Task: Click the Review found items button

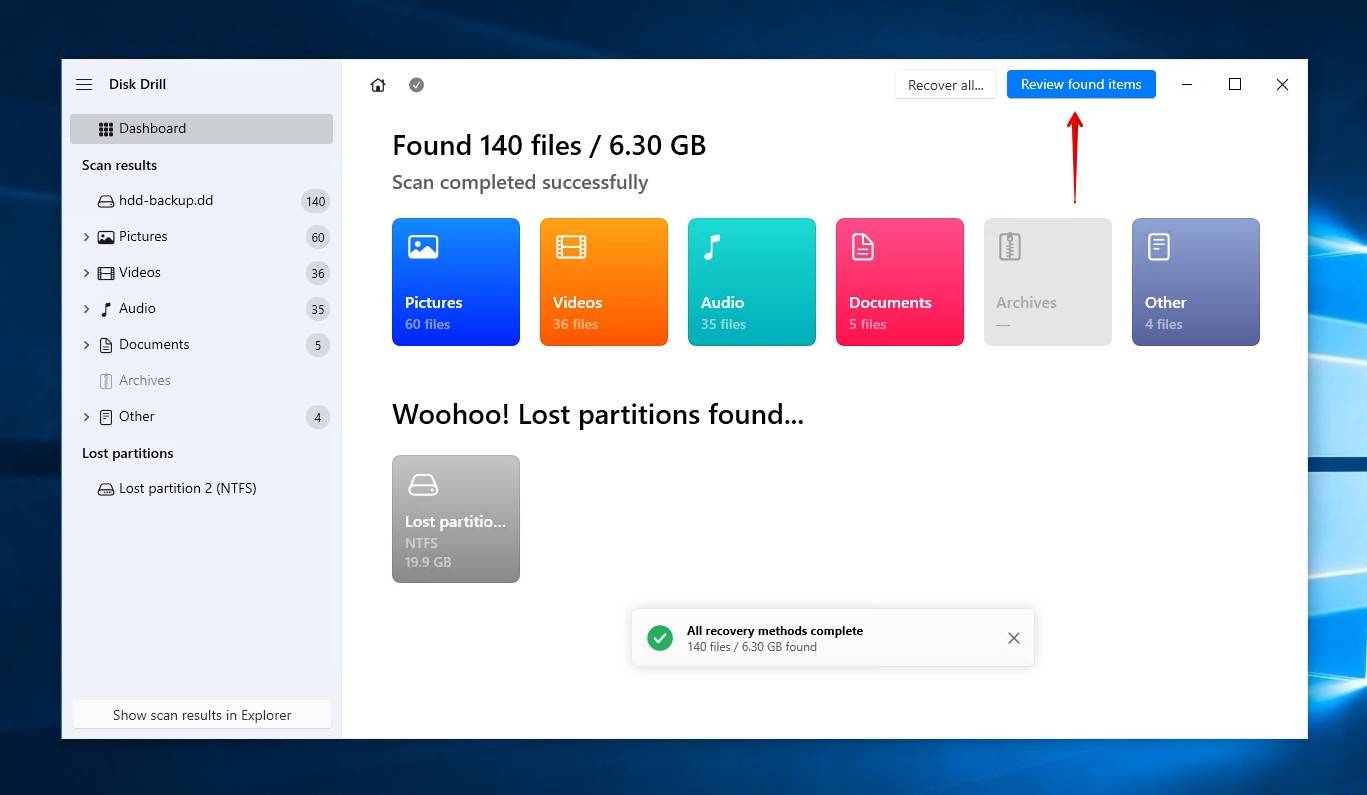Action: [1080, 85]
